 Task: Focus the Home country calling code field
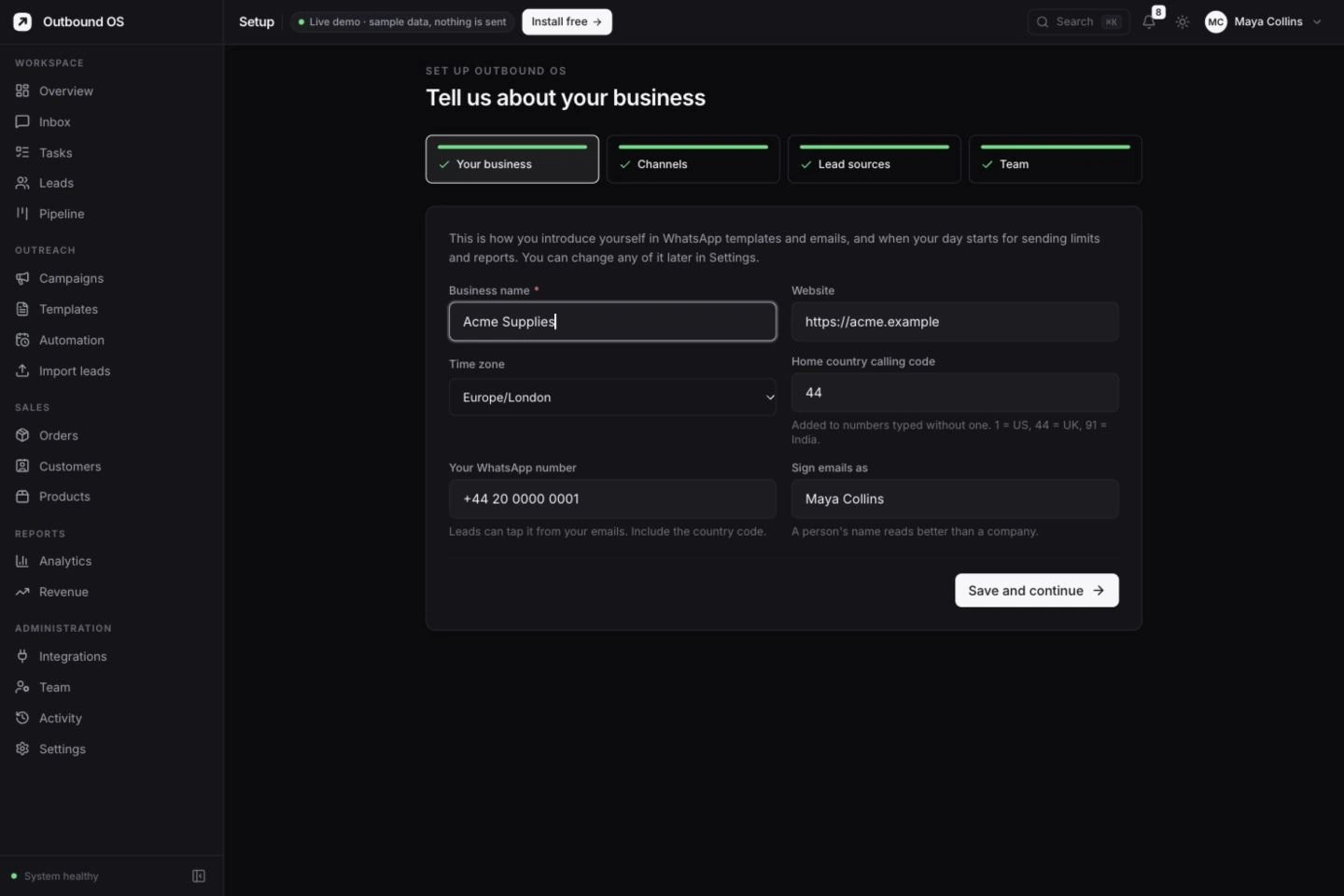(955, 392)
